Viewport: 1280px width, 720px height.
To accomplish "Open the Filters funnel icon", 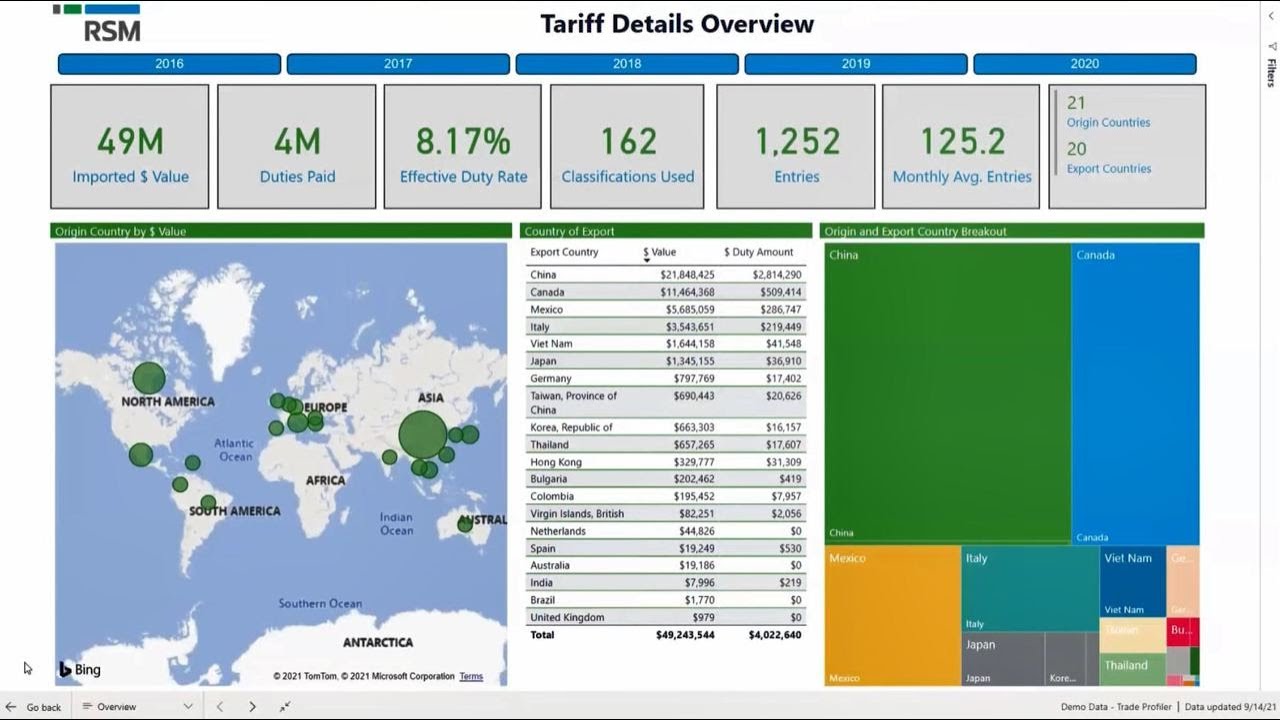I will [x=1272, y=46].
